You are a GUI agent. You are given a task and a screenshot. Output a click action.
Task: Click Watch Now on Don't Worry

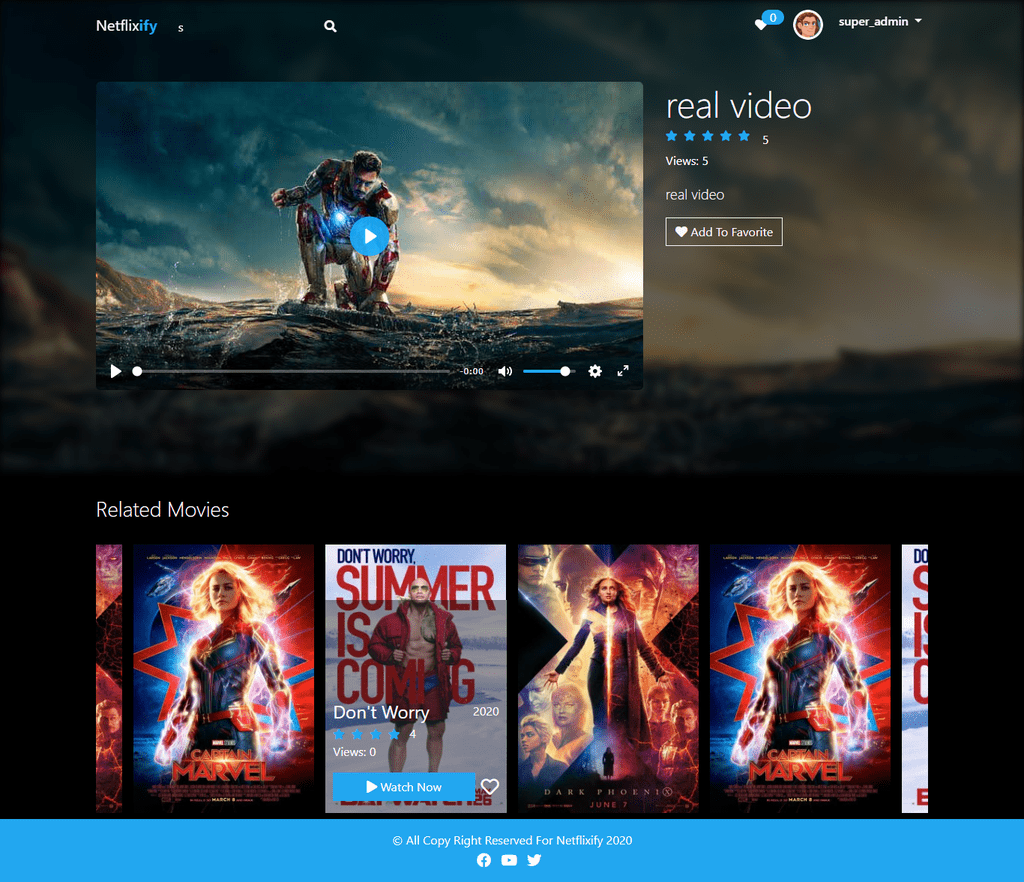tap(404, 787)
